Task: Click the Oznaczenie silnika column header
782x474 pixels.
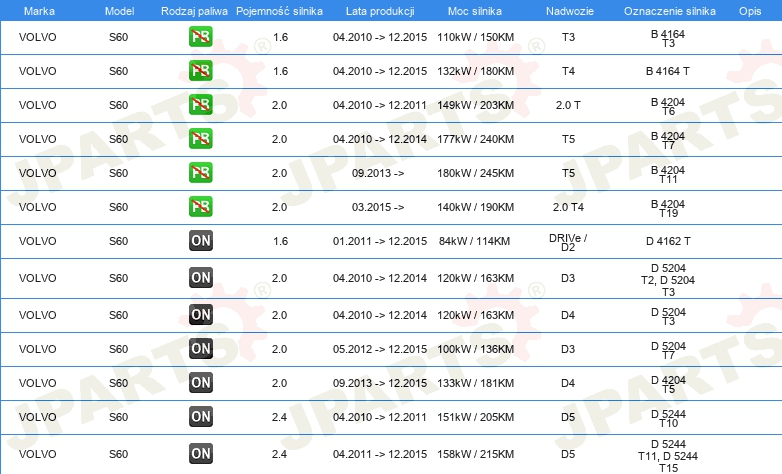Action: point(670,11)
